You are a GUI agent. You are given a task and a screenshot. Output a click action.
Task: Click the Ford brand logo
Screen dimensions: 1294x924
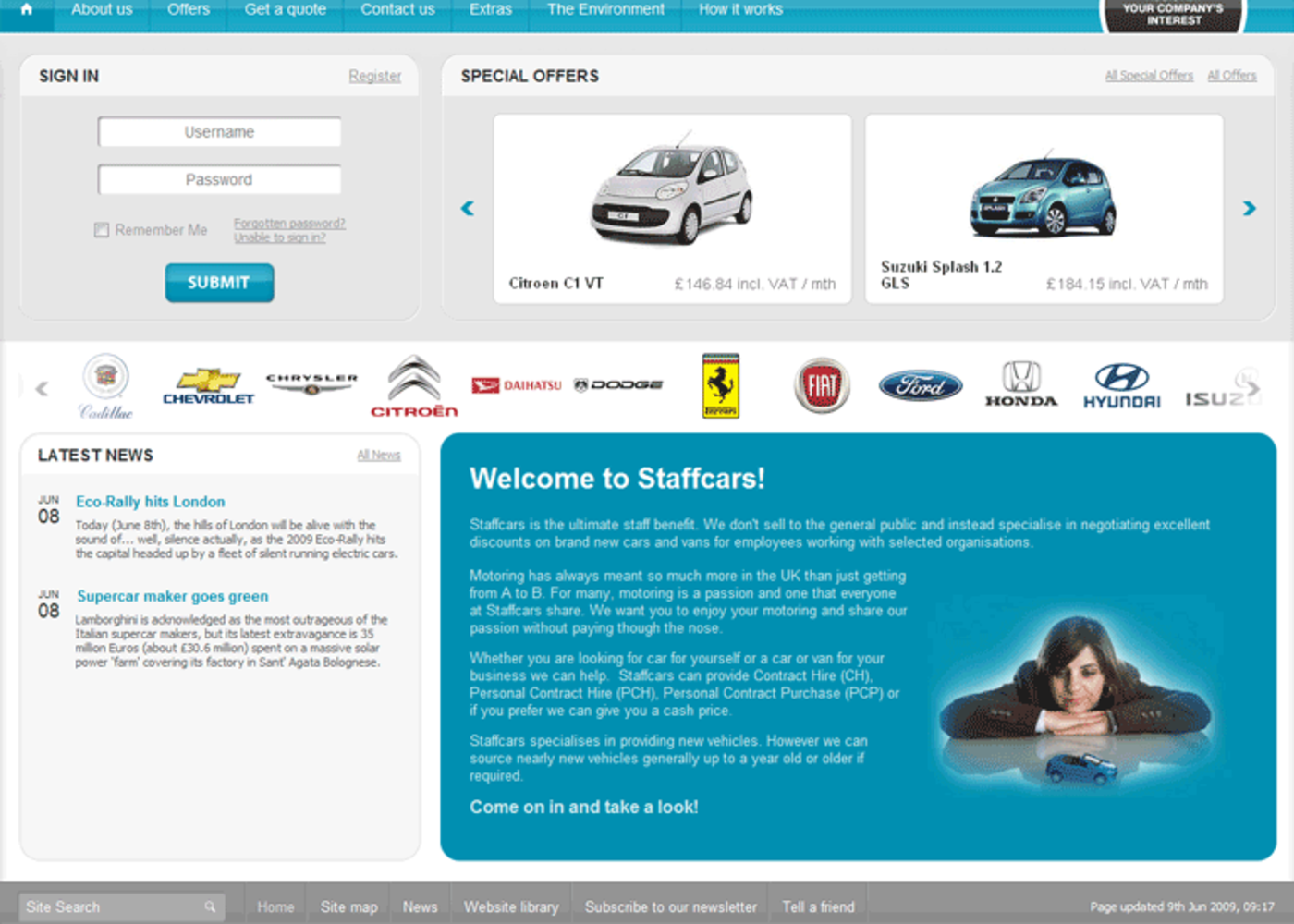(x=920, y=385)
